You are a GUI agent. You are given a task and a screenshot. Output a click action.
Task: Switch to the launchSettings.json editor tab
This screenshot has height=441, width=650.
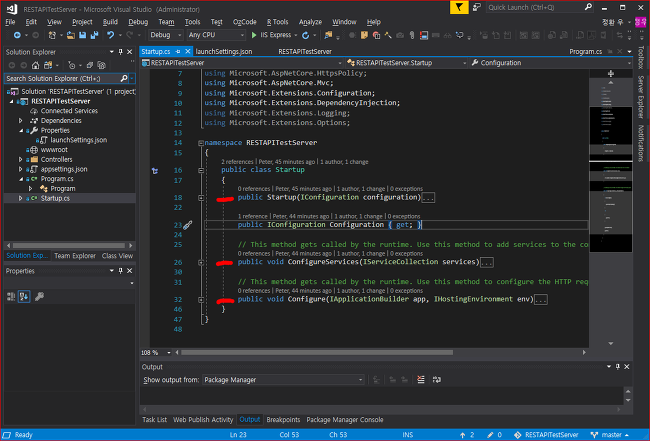[224, 51]
